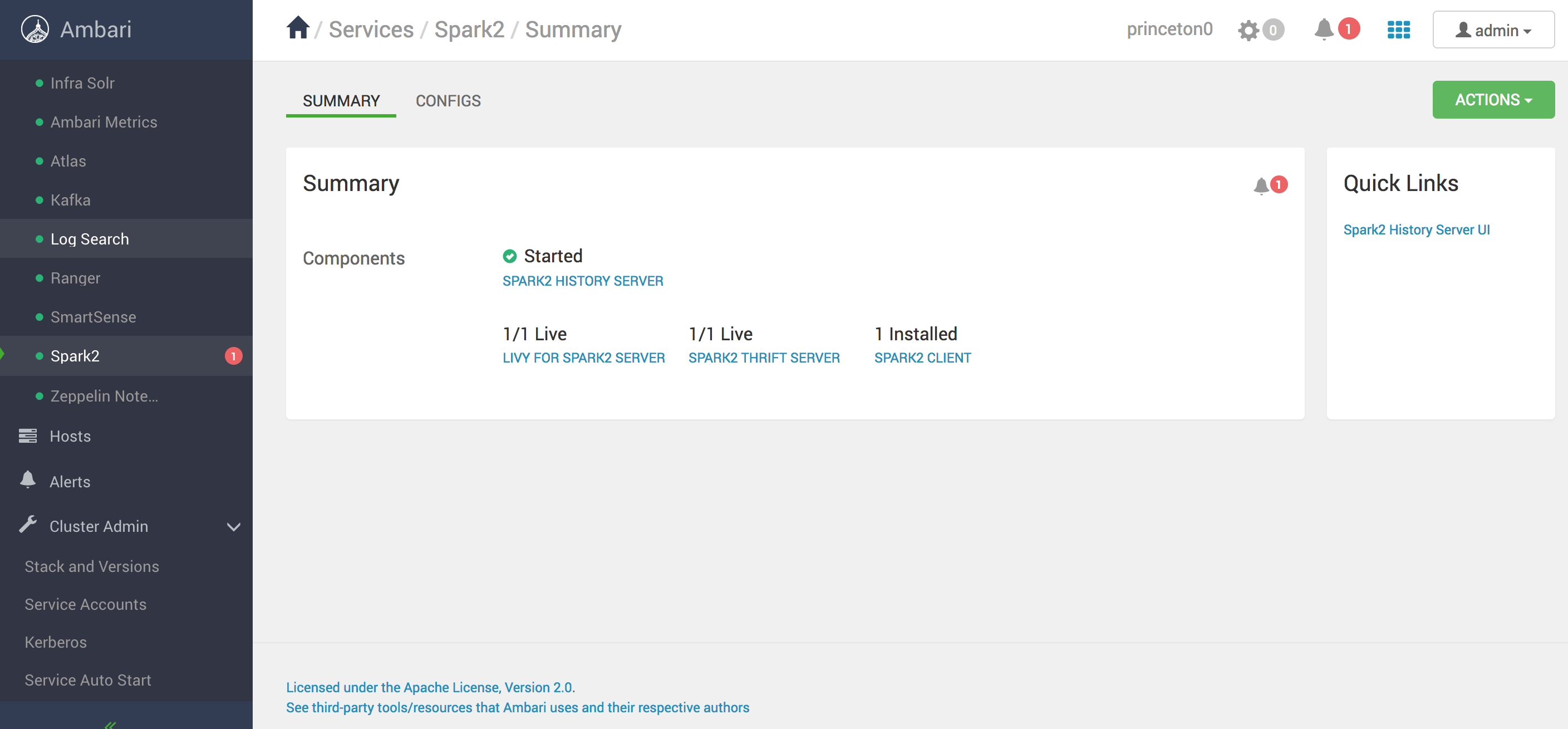Open the admin user dropdown
1568x729 pixels.
(x=1493, y=30)
